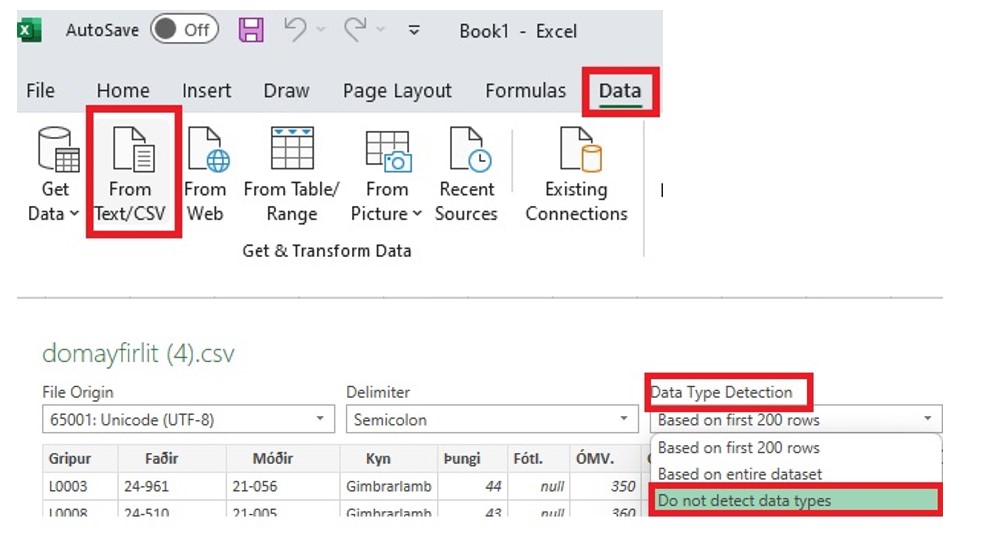Click the Kyn column header
Viewport: 983px width, 545px height.
(389, 458)
